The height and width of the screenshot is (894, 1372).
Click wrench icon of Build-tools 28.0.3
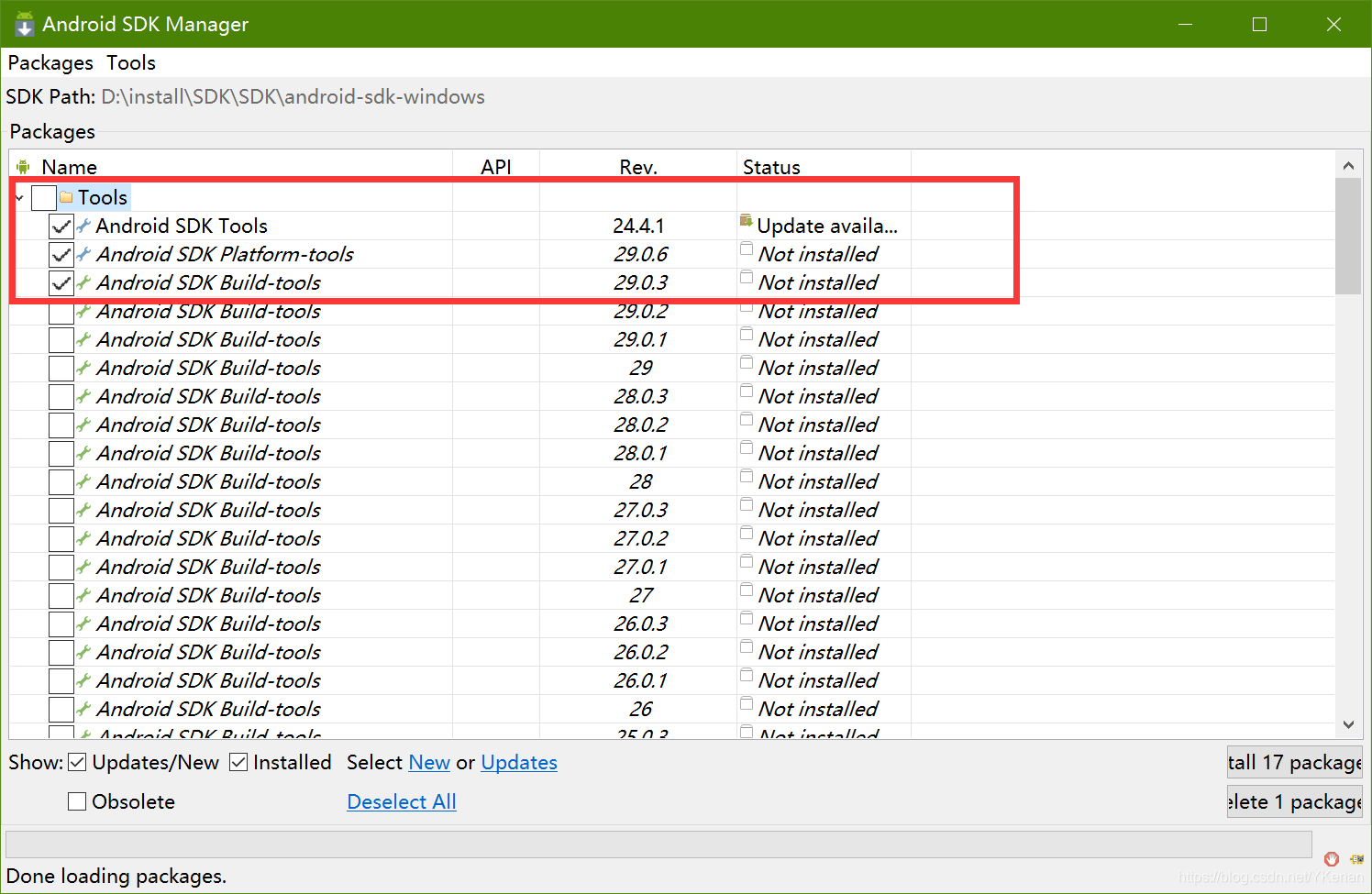(83, 396)
